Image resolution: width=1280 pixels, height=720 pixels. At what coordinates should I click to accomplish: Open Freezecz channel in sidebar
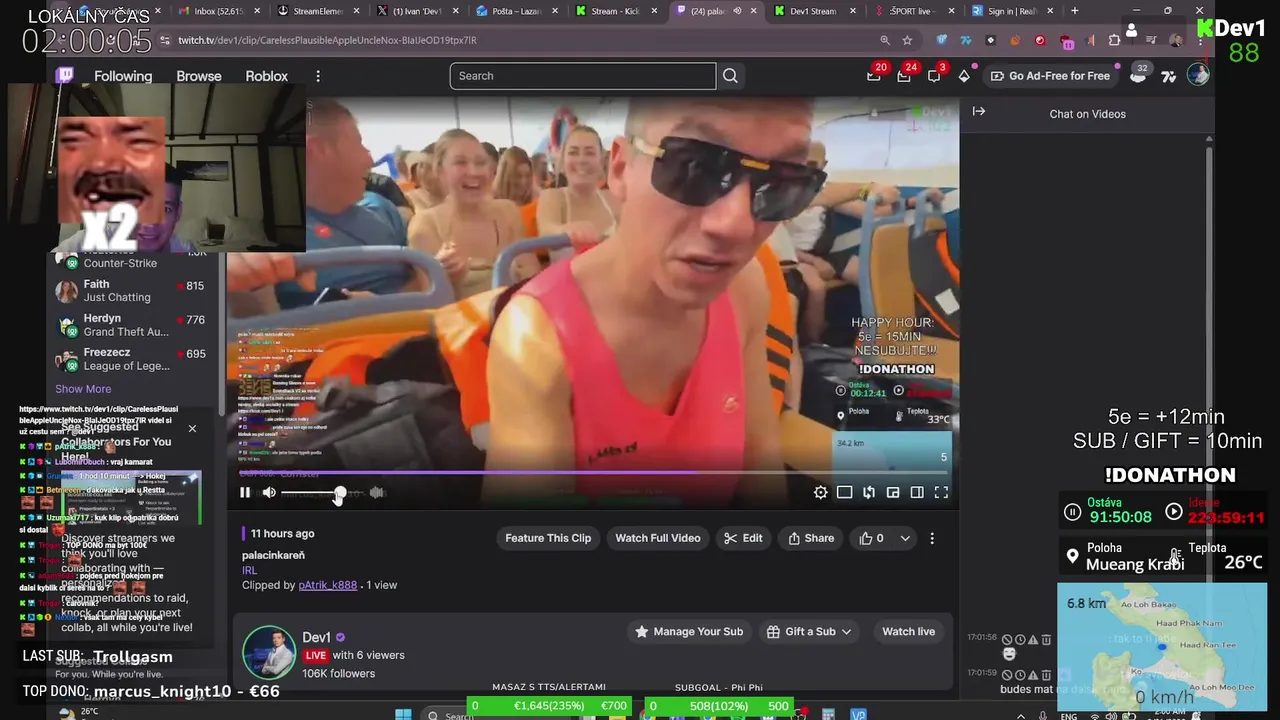click(131, 359)
